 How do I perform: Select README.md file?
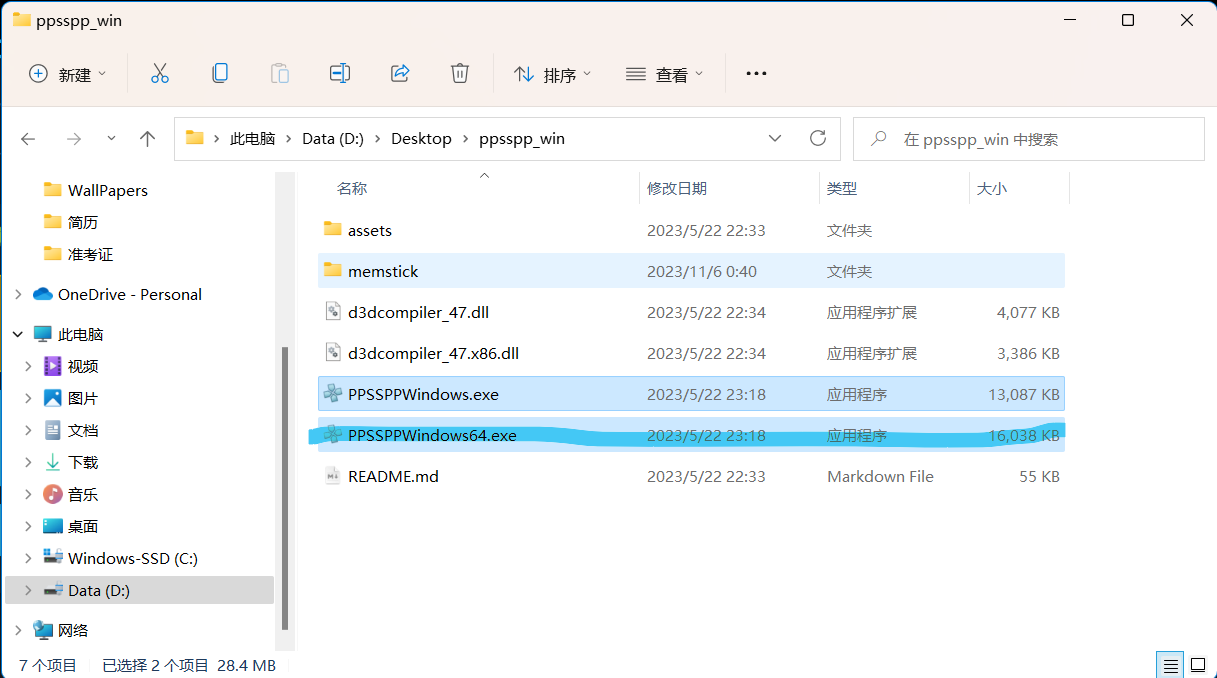(x=691, y=476)
